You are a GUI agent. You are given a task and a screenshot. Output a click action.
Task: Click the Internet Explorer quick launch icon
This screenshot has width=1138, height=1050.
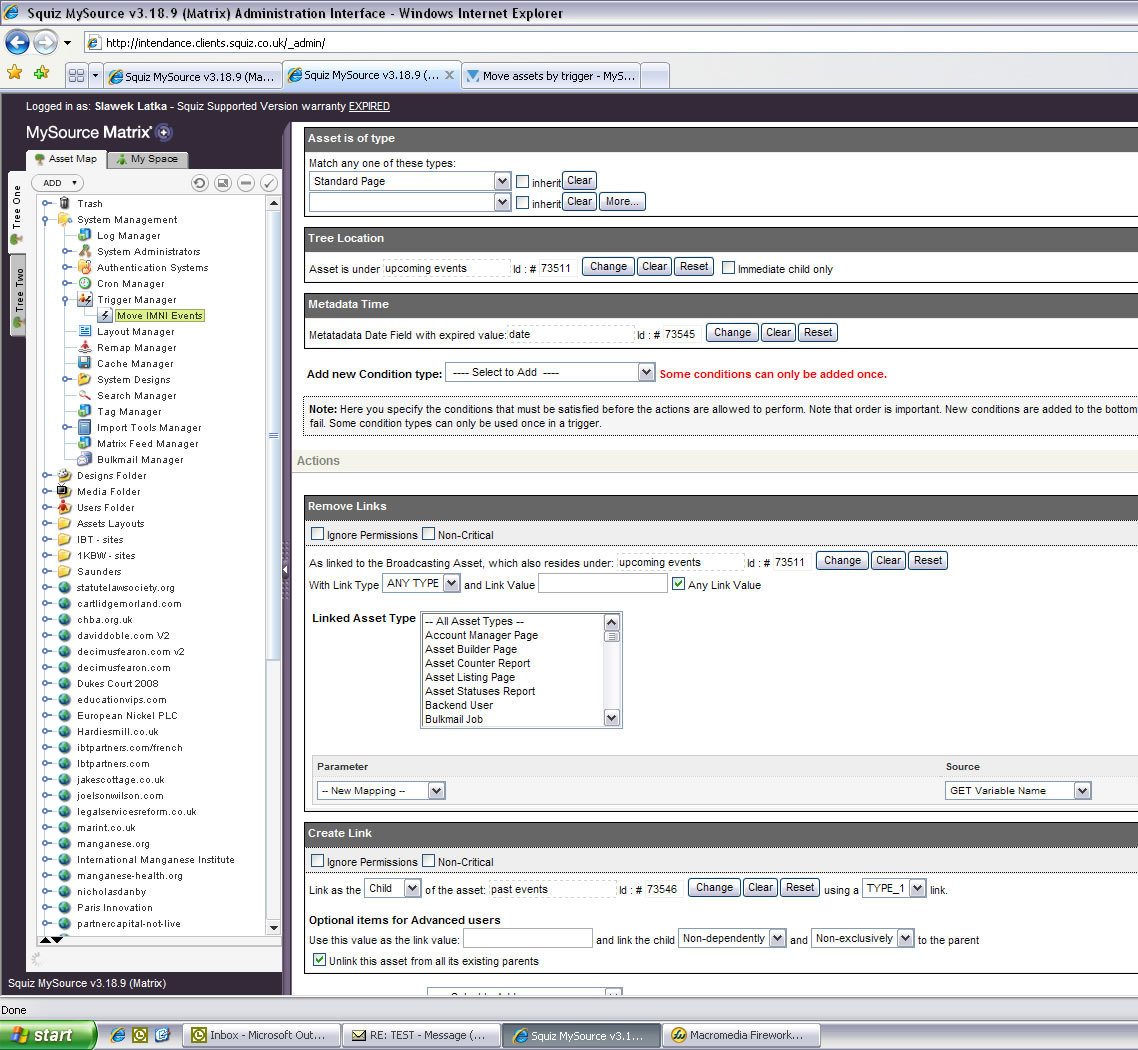pyautogui.click(x=118, y=1035)
